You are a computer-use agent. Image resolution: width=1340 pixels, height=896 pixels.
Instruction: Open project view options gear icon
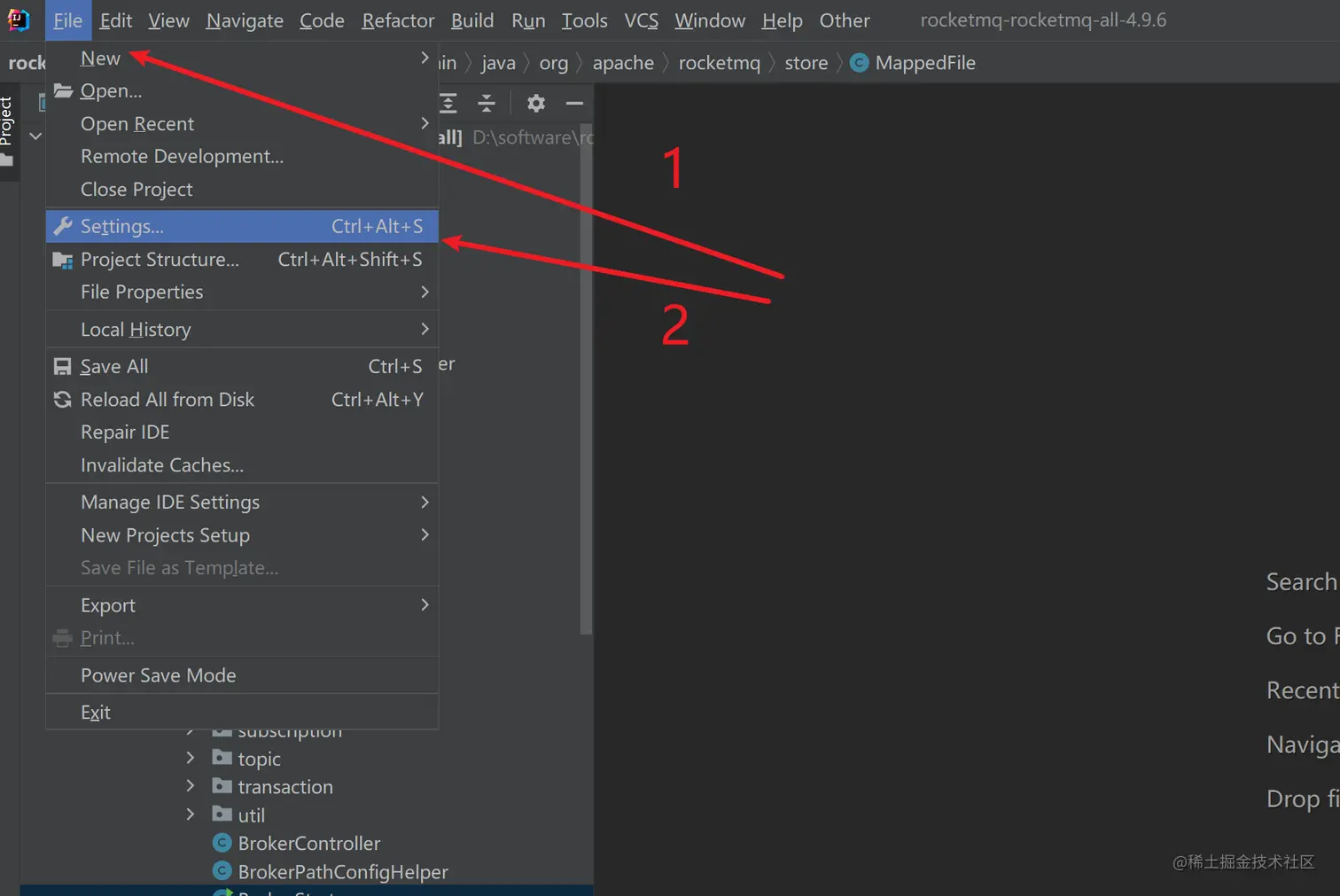536,103
